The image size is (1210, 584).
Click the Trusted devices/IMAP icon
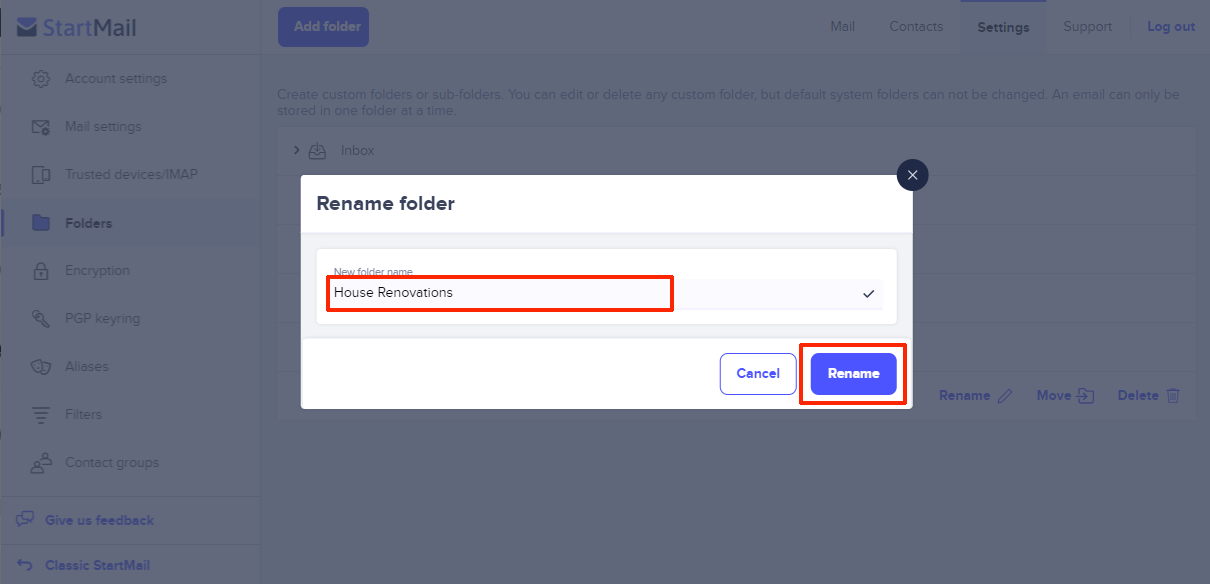coord(41,175)
